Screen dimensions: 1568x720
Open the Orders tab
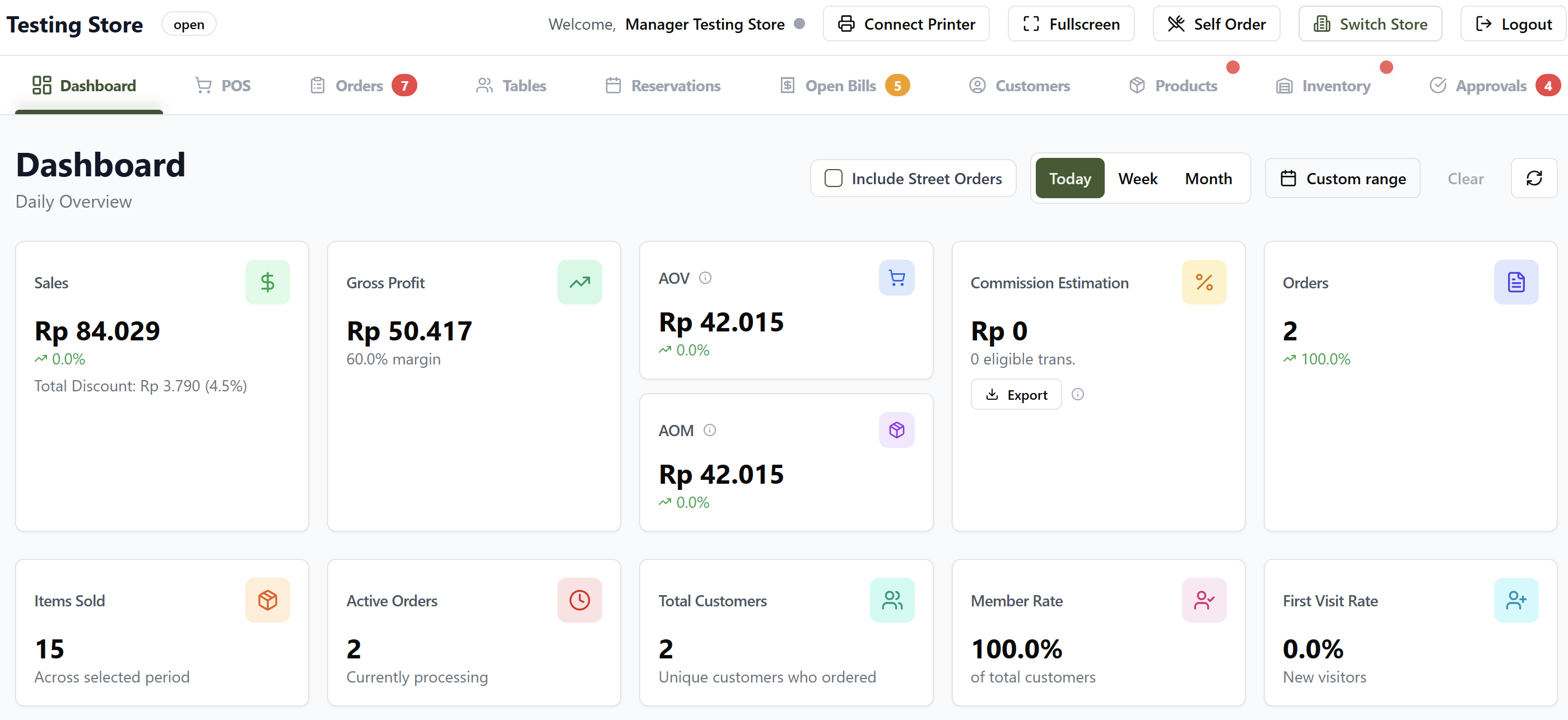point(359,86)
